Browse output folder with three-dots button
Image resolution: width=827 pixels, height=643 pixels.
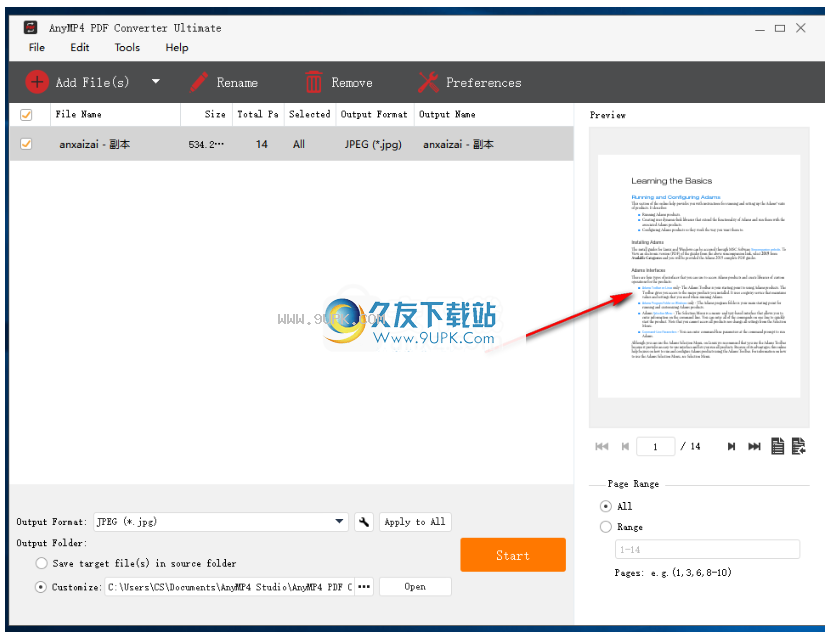coord(364,587)
